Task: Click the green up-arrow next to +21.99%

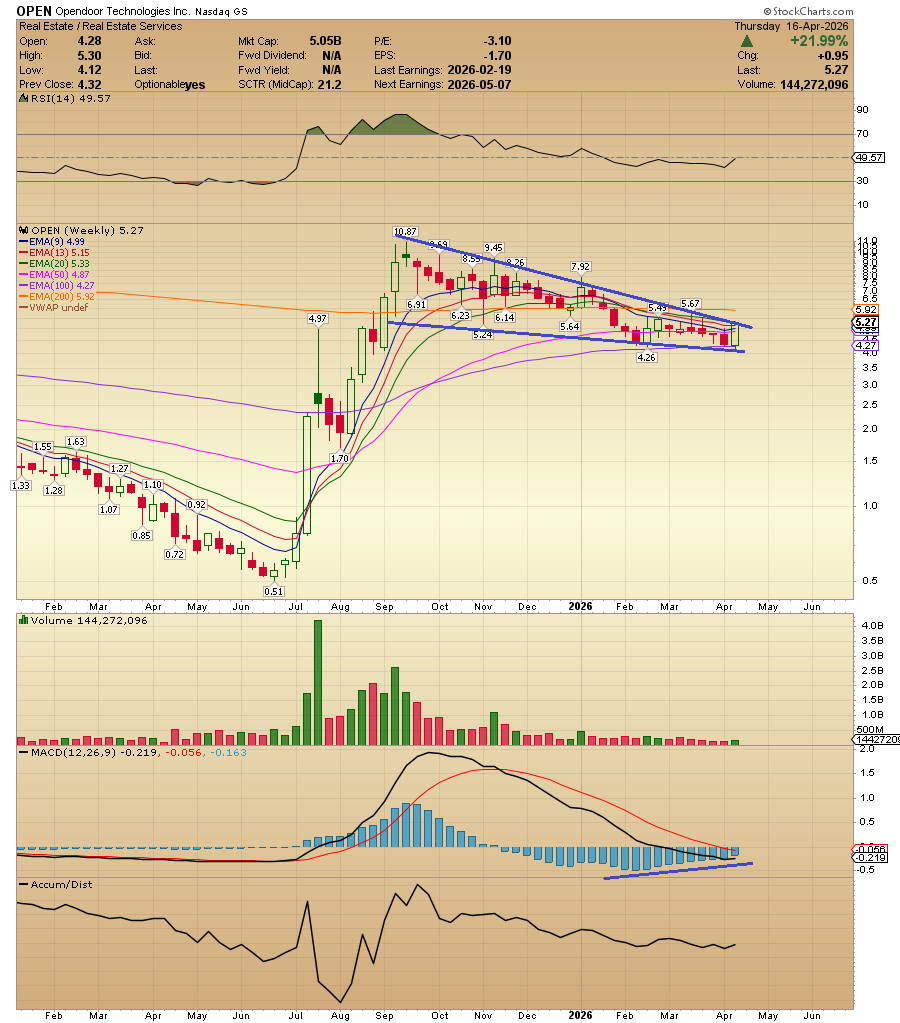Action: click(747, 41)
